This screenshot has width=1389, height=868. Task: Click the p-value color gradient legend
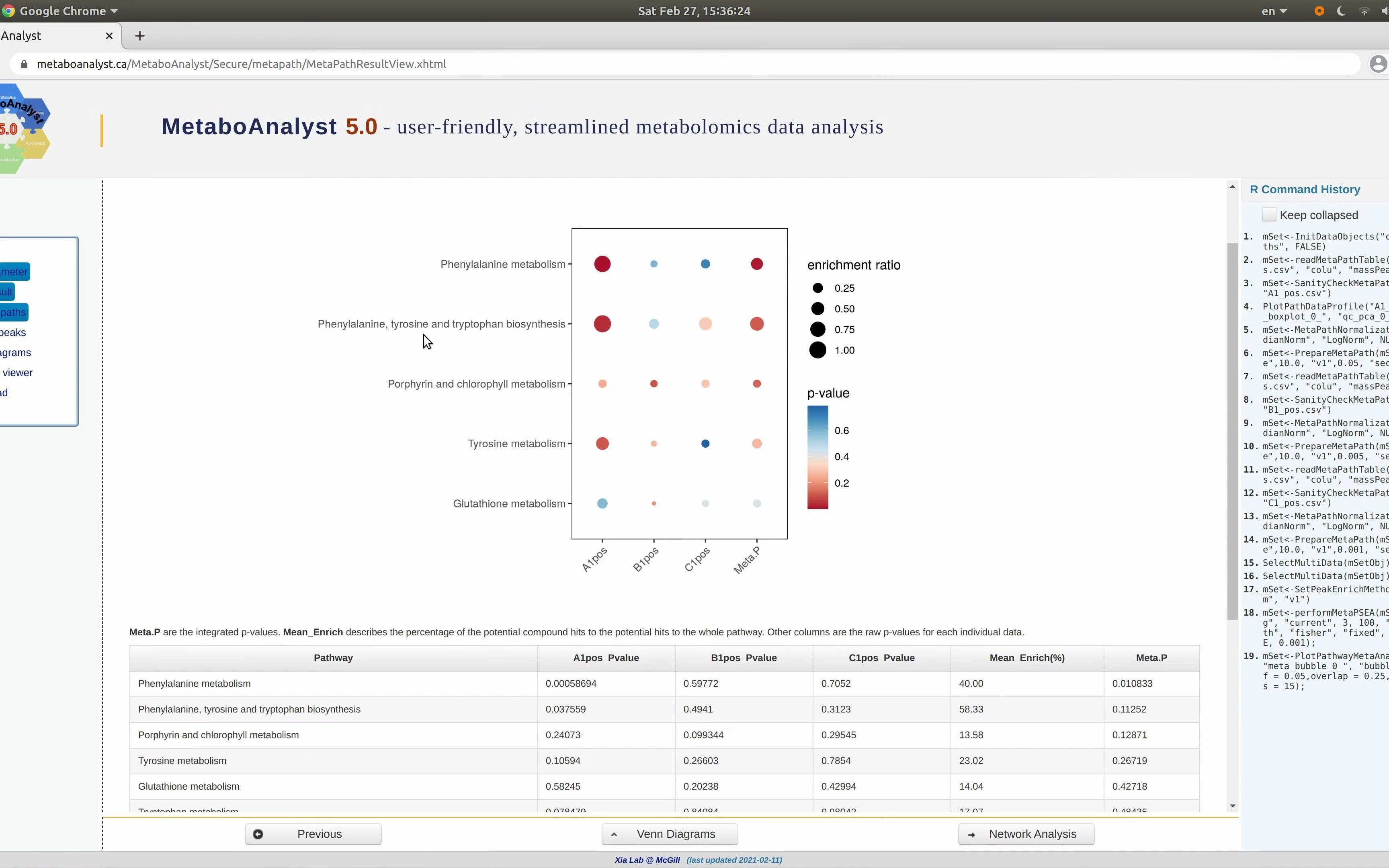818,457
